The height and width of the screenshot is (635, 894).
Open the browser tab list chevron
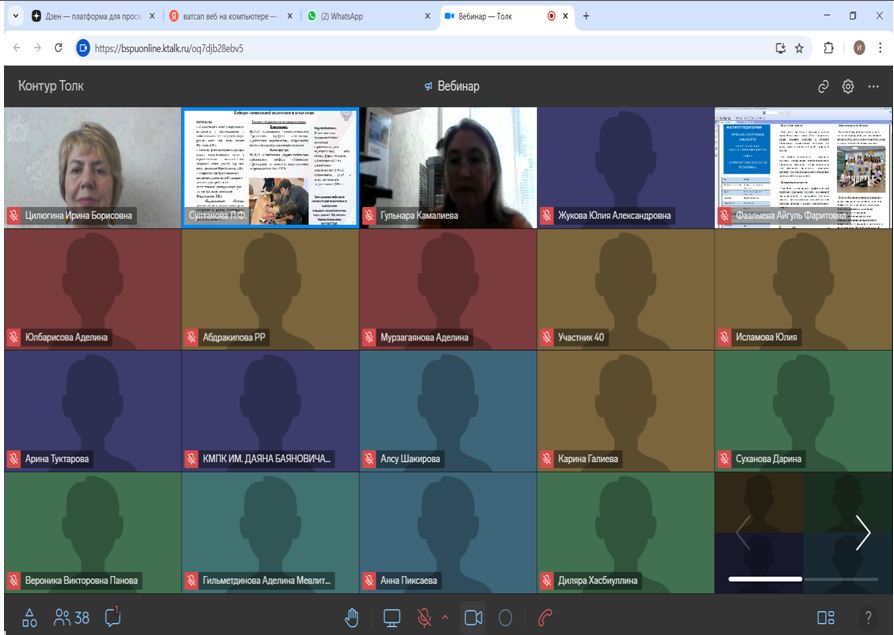tap(15, 16)
